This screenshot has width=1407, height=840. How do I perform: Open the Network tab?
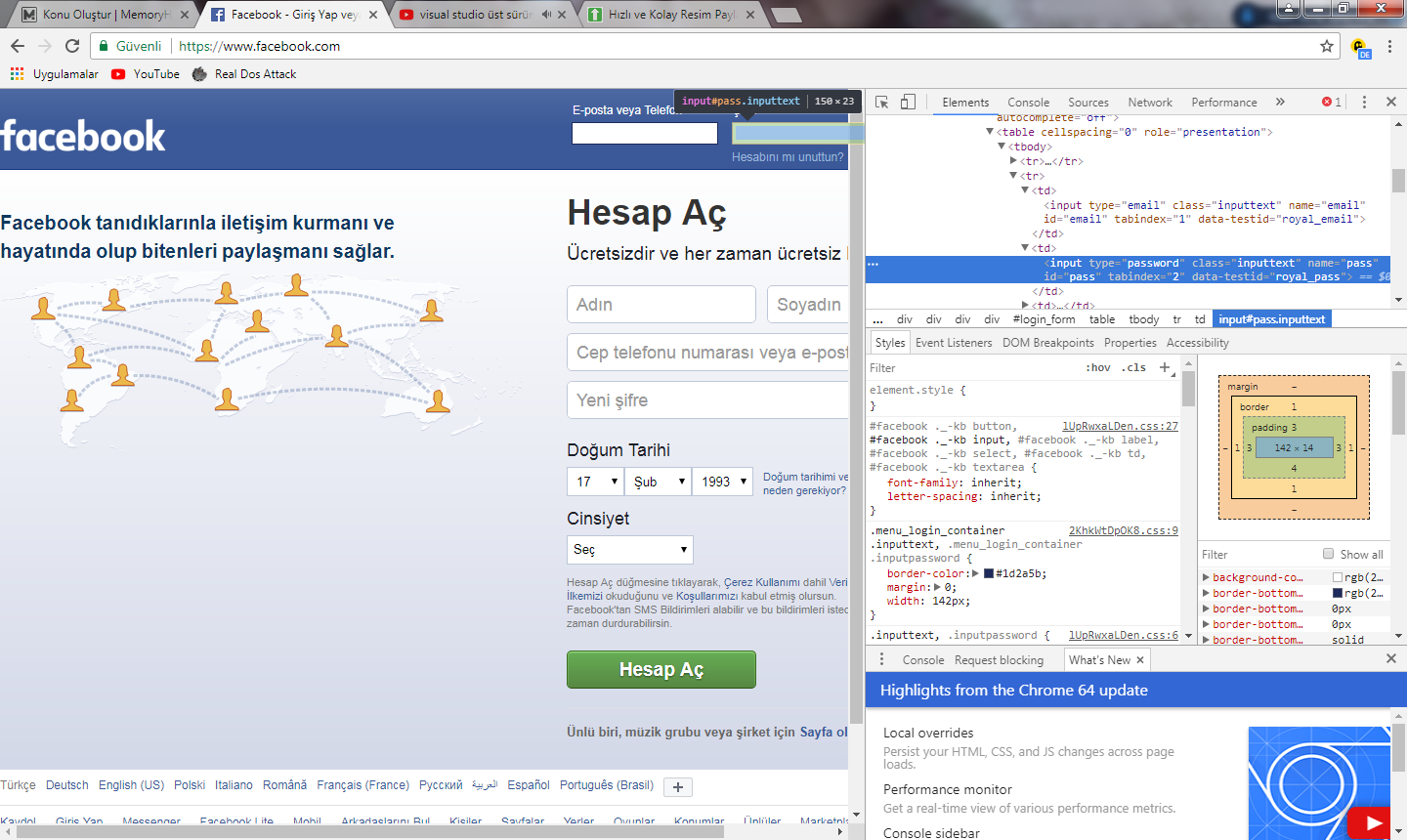(x=1150, y=102)
